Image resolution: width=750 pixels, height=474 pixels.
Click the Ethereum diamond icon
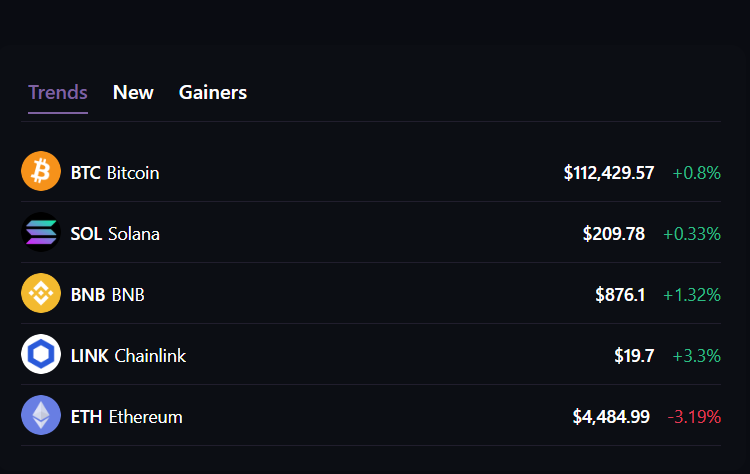(41, 416)
